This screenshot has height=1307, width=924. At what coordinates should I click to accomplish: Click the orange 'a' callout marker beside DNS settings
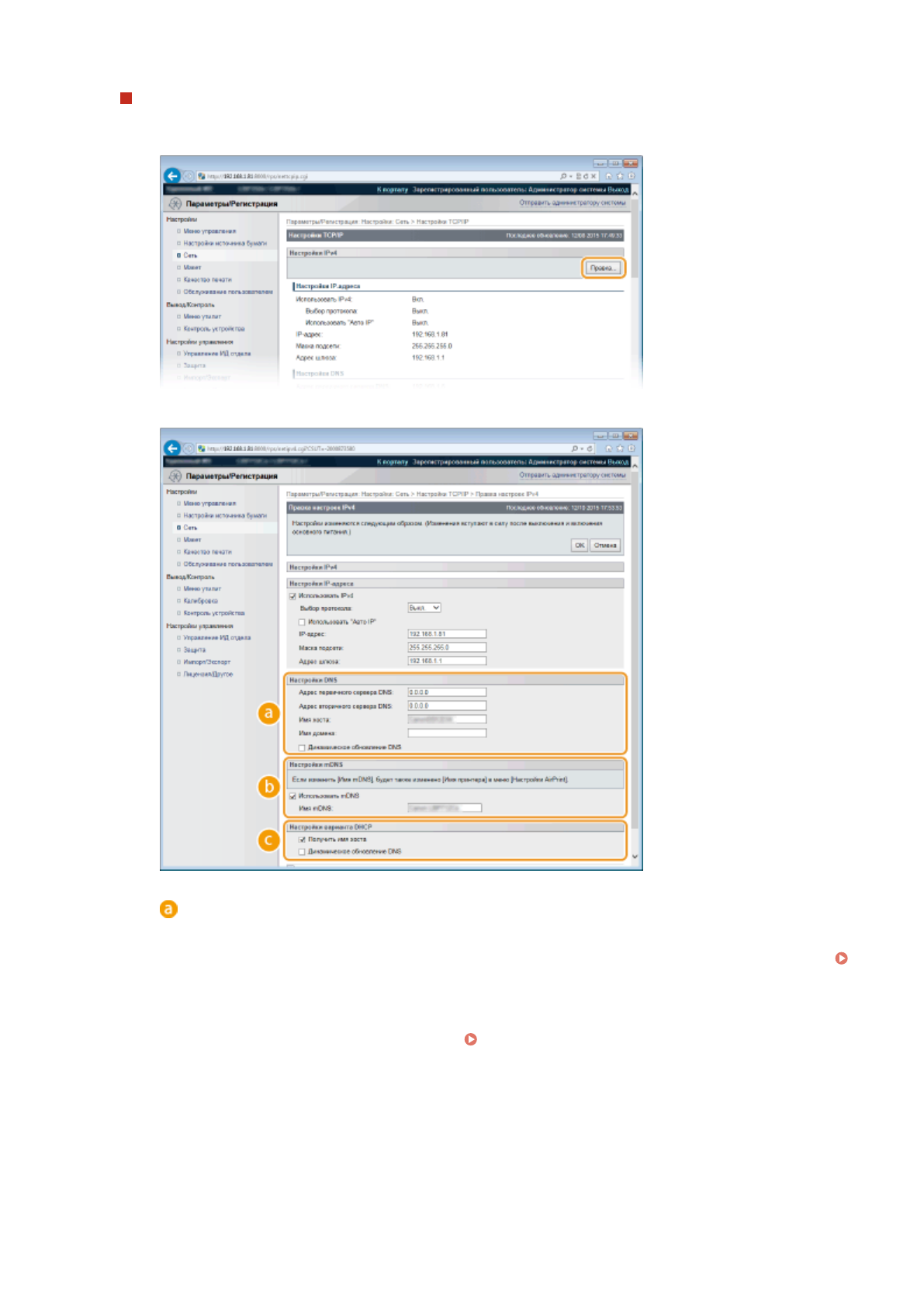(268, 713)
